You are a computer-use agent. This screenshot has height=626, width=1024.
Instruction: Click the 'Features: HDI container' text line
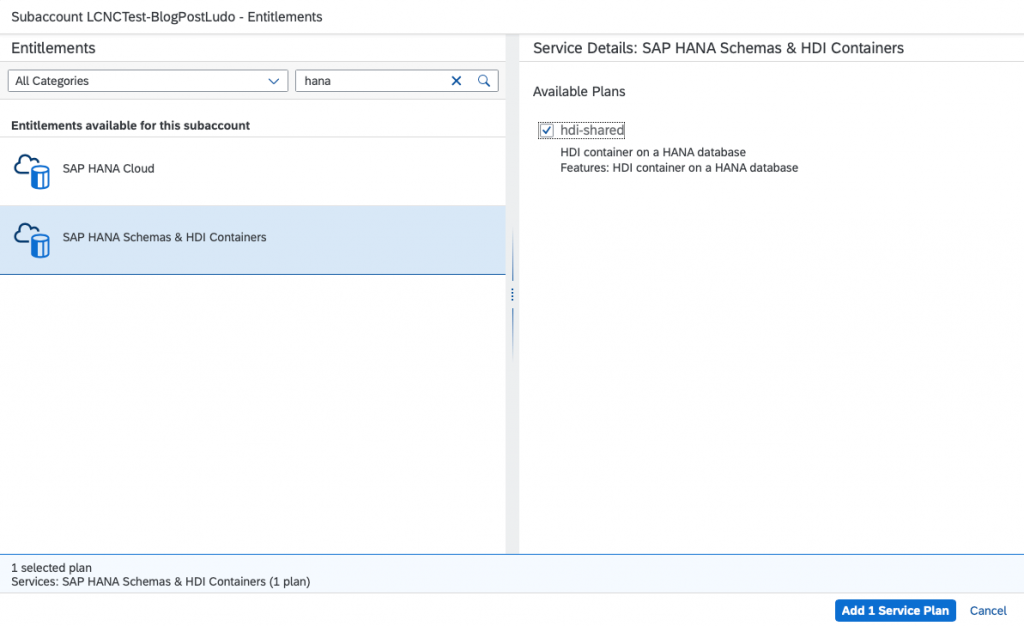click(679, 168)
